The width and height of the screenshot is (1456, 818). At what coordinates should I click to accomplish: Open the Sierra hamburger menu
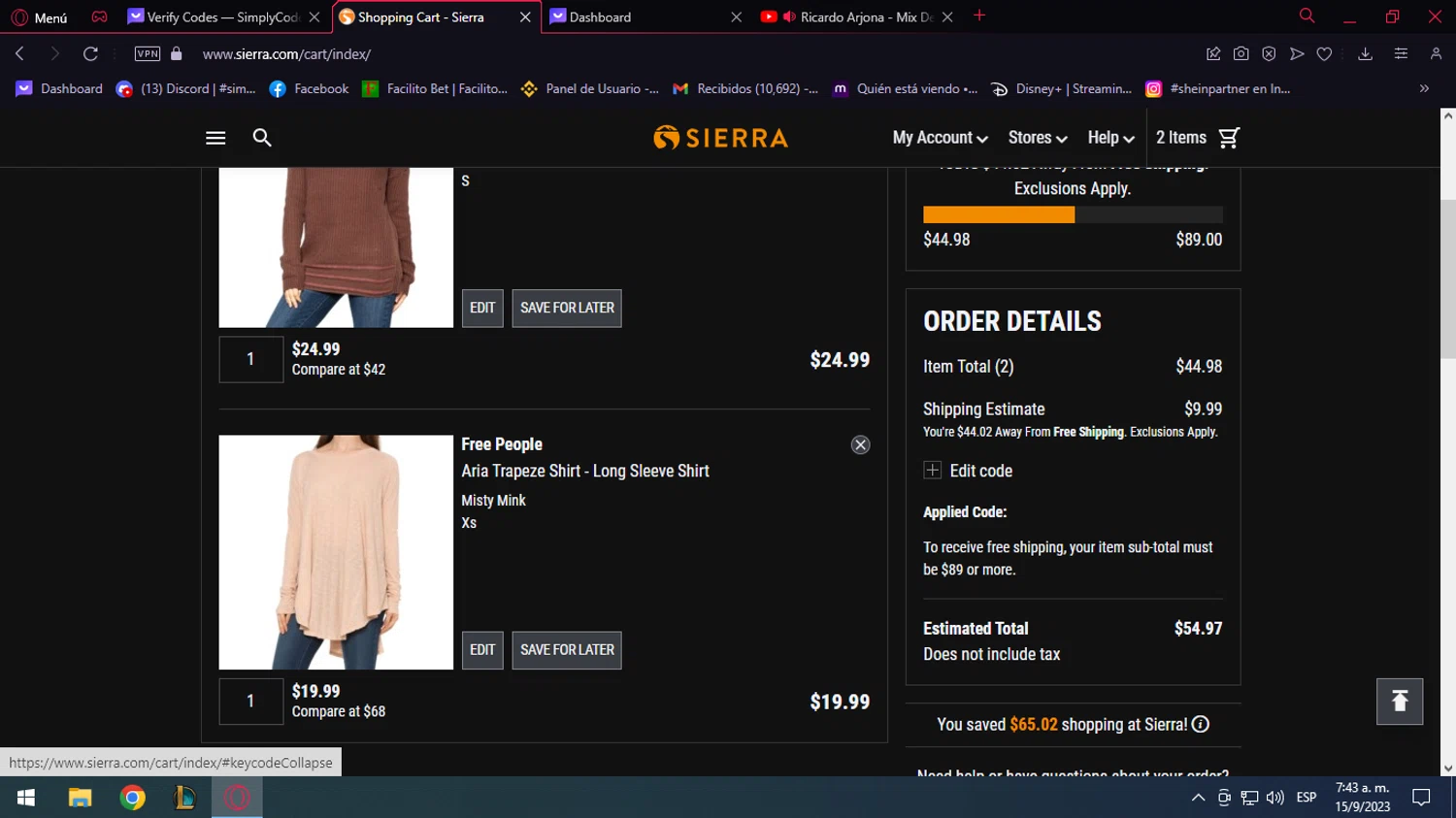coord(215,138)
